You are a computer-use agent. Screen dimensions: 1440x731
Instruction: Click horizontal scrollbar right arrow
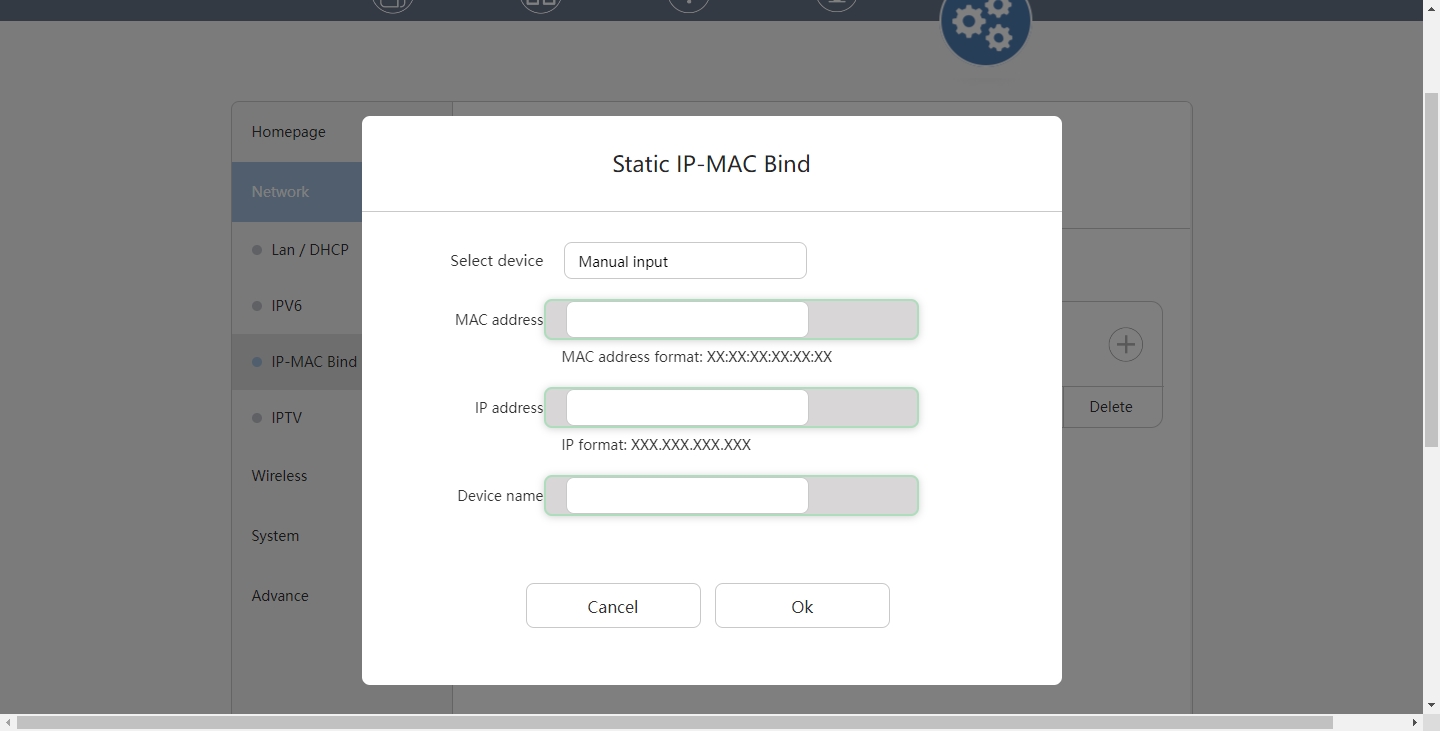coord(1415,722)
